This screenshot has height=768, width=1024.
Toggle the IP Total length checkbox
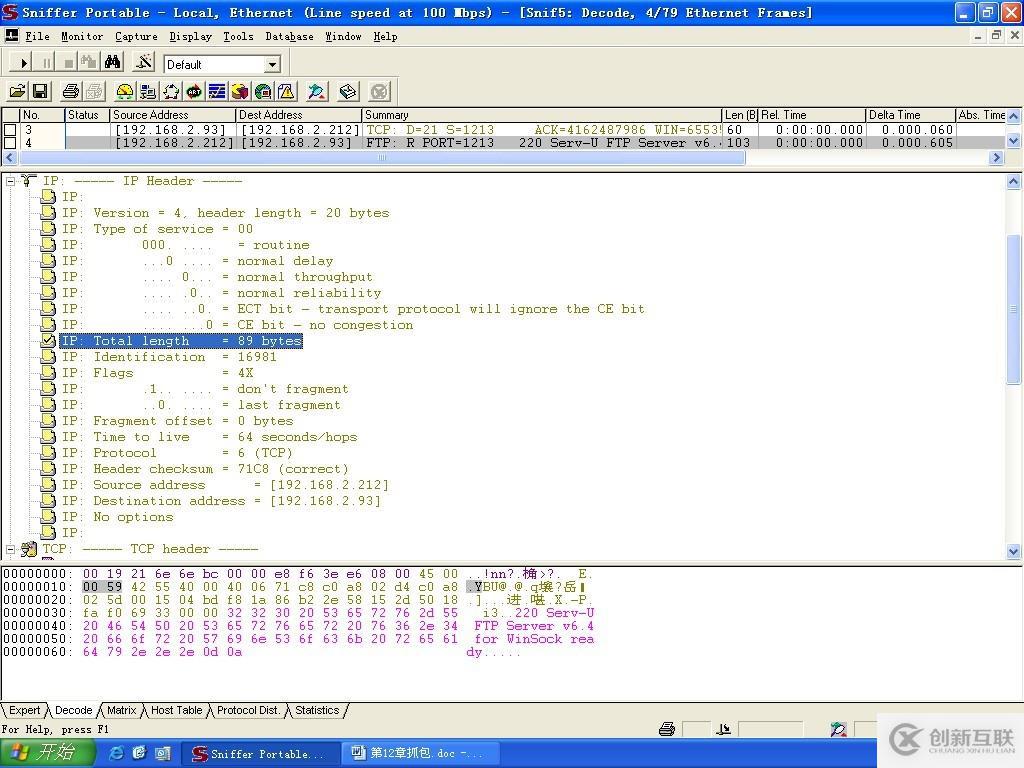tap(48, 341)
